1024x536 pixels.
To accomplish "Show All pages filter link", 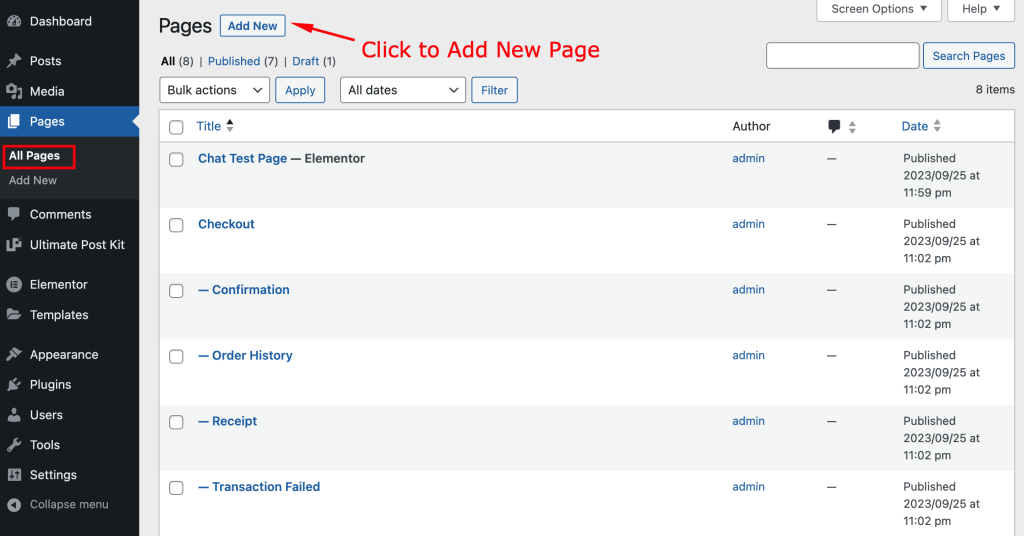I will (x=168, y=61).
